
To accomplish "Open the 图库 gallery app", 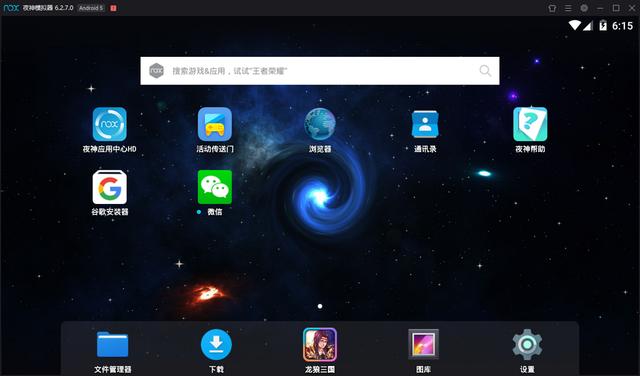I will [x=423, y=345].
